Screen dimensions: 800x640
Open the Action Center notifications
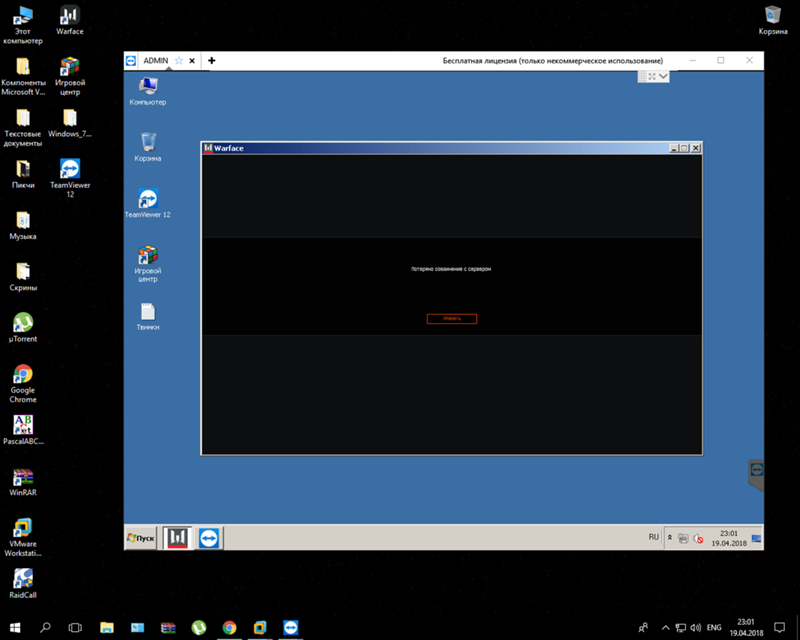click(x=780, y=627)
